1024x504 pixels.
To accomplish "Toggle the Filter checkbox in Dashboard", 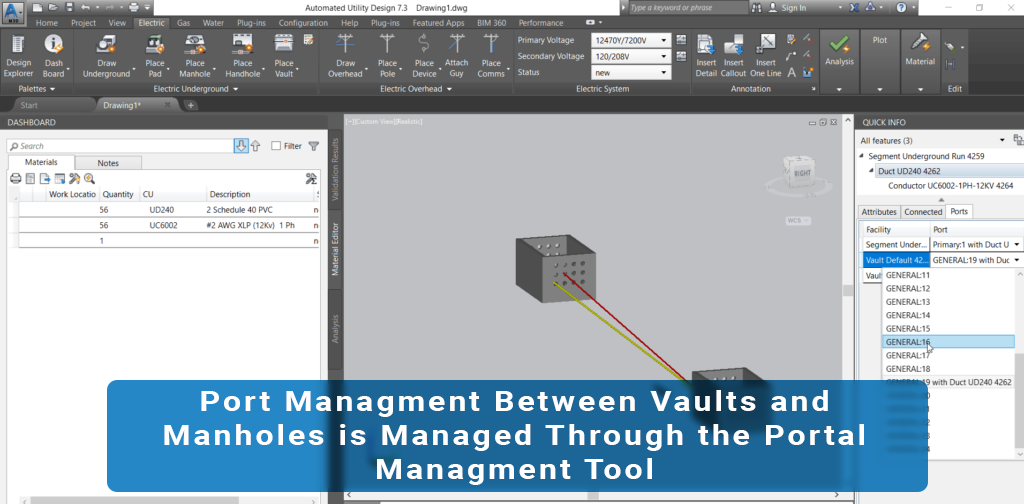I will pyautogui.click(x=276, y=146).
